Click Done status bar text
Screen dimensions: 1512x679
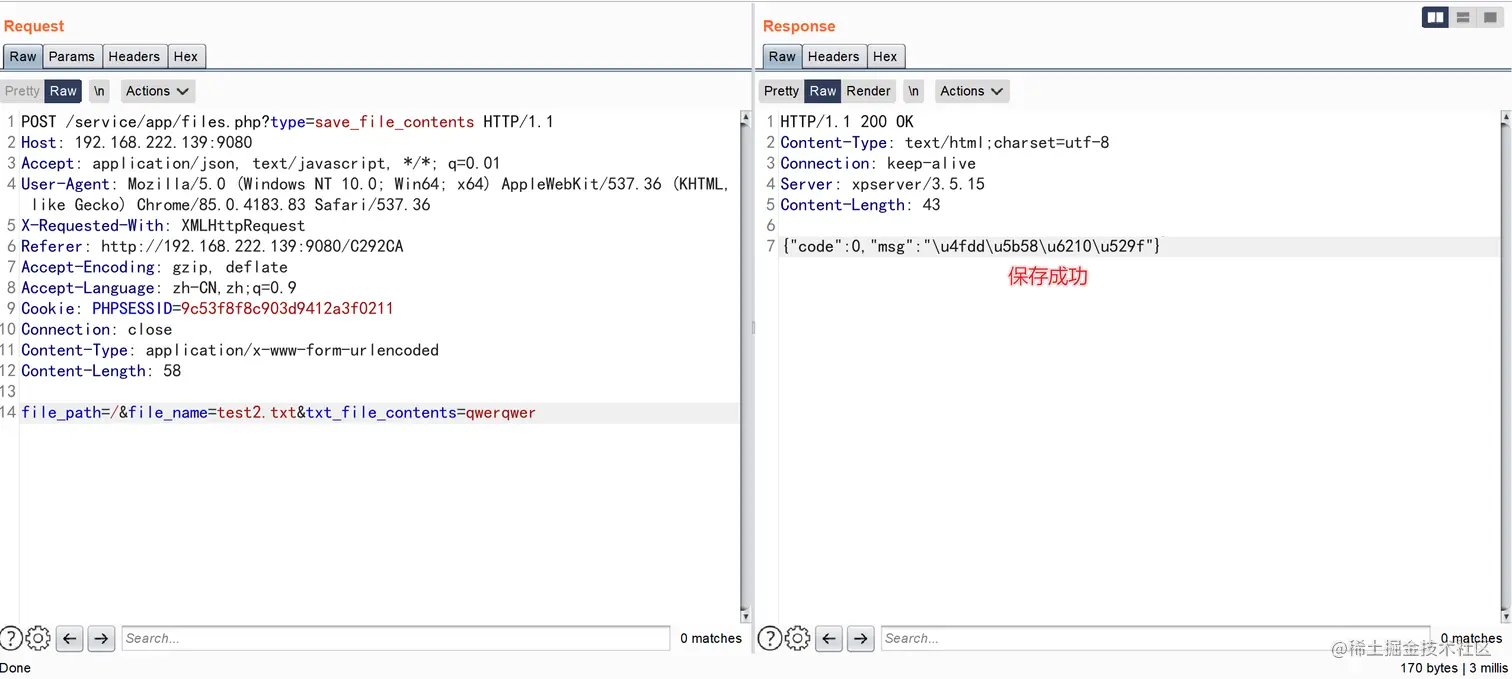[x=16, y=668]
